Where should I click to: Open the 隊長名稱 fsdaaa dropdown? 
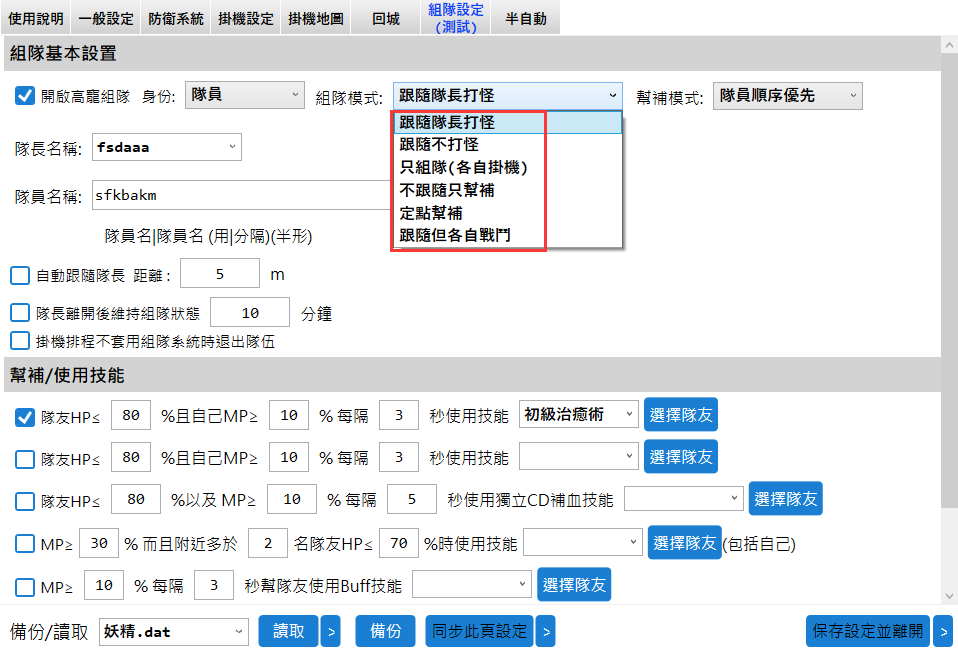pos(166,147)
